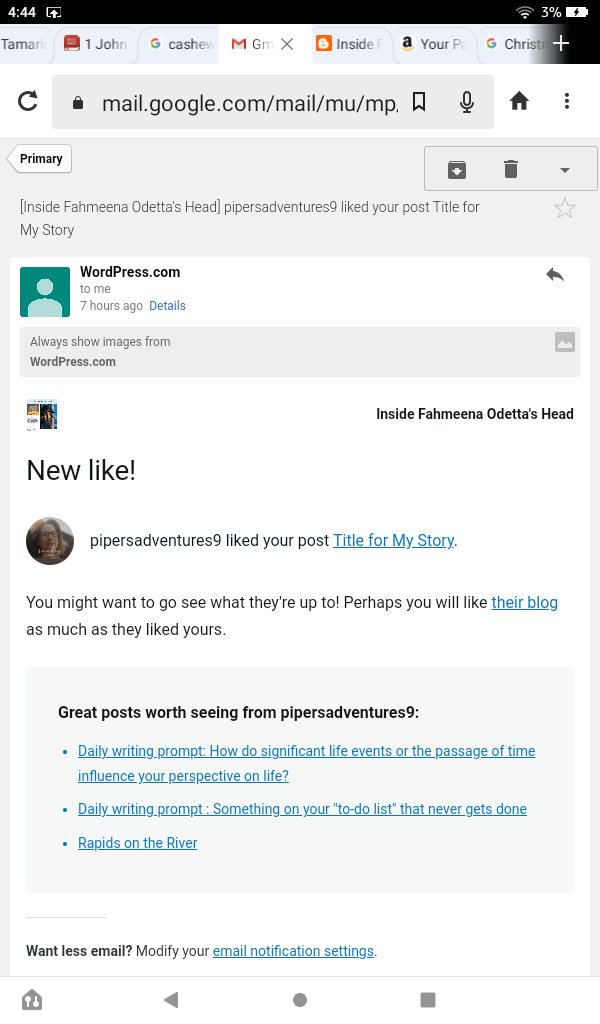Open the browser three-dot menu

(567, 101)
